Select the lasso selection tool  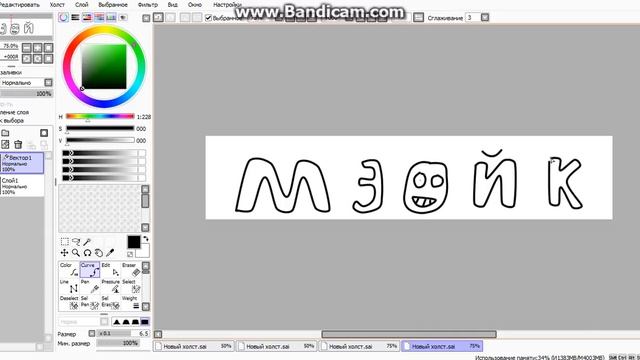coord(76,242)
